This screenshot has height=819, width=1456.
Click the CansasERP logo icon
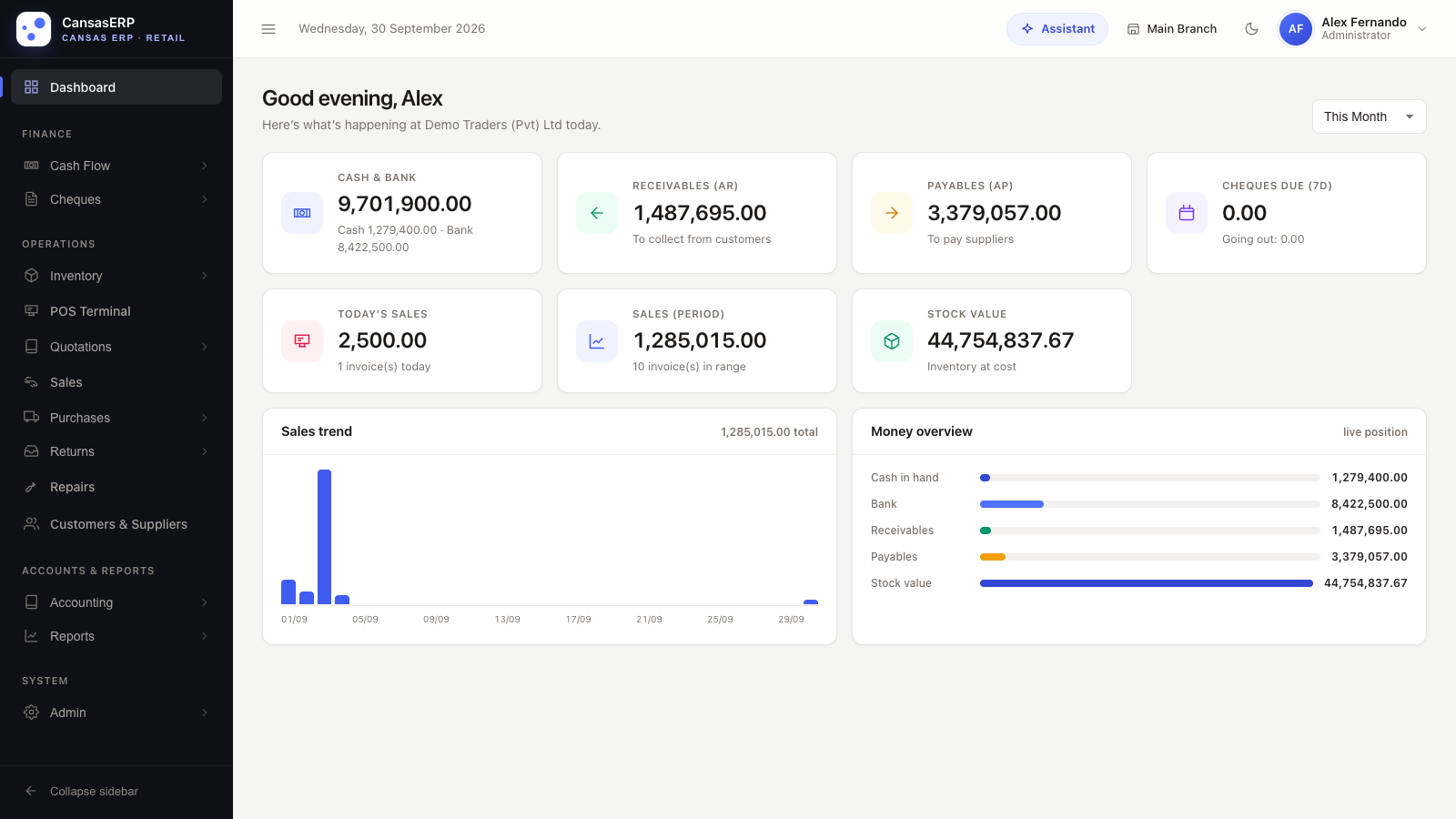click(34, 29)
